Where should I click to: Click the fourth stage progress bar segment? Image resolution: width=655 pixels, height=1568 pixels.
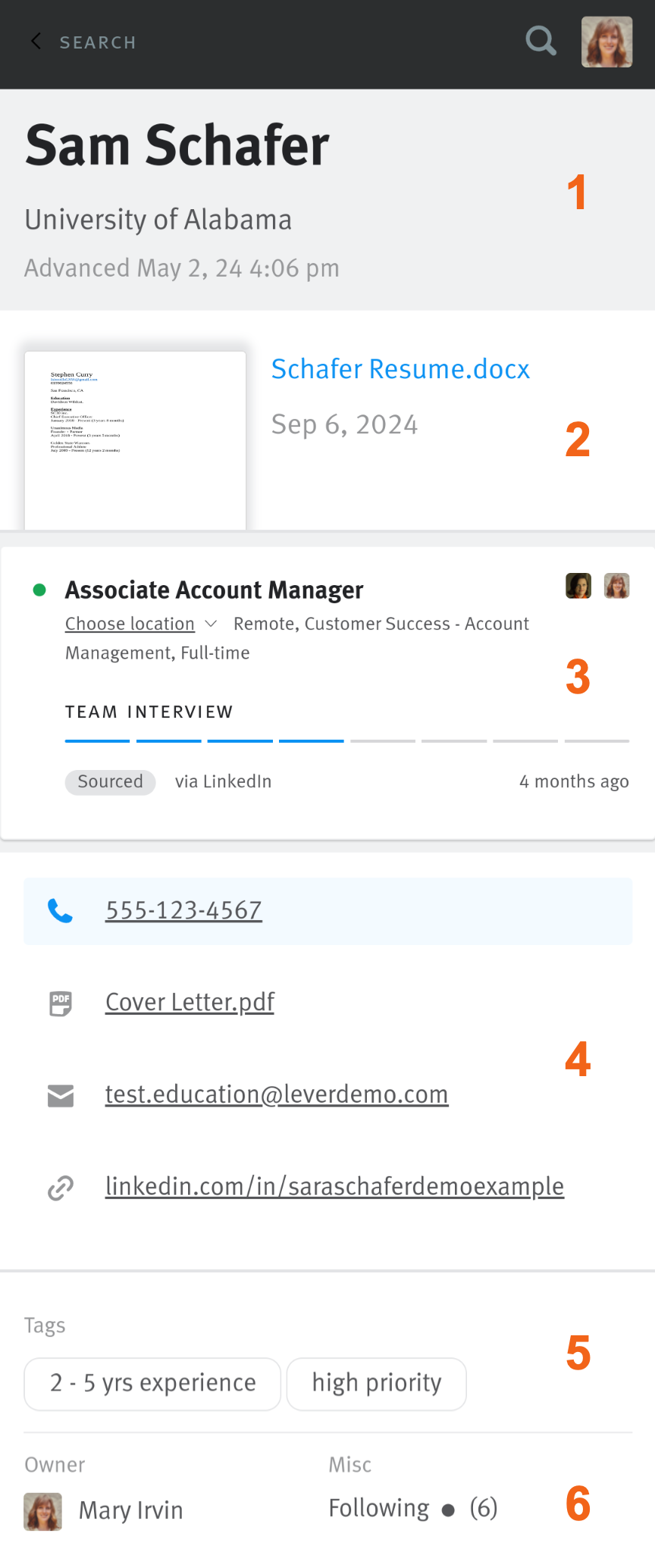311,742
